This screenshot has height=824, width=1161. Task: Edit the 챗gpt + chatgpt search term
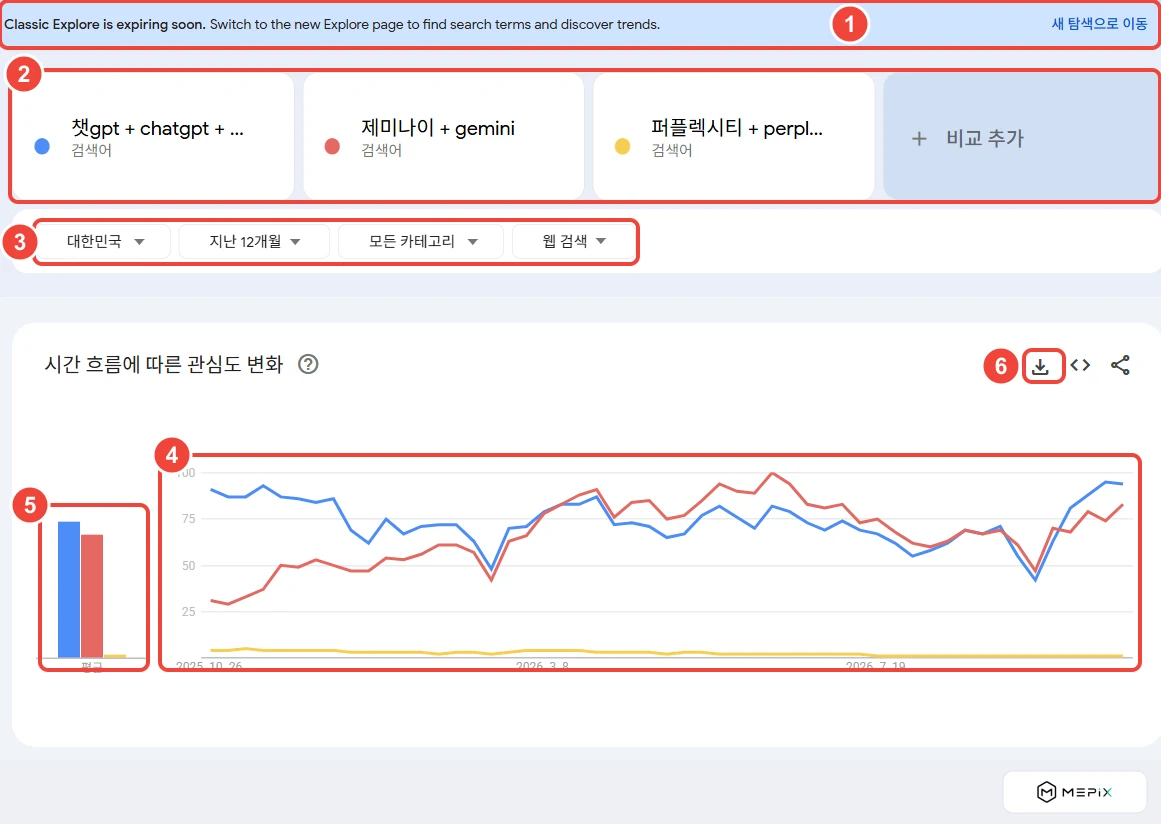(x=153, y=136)
